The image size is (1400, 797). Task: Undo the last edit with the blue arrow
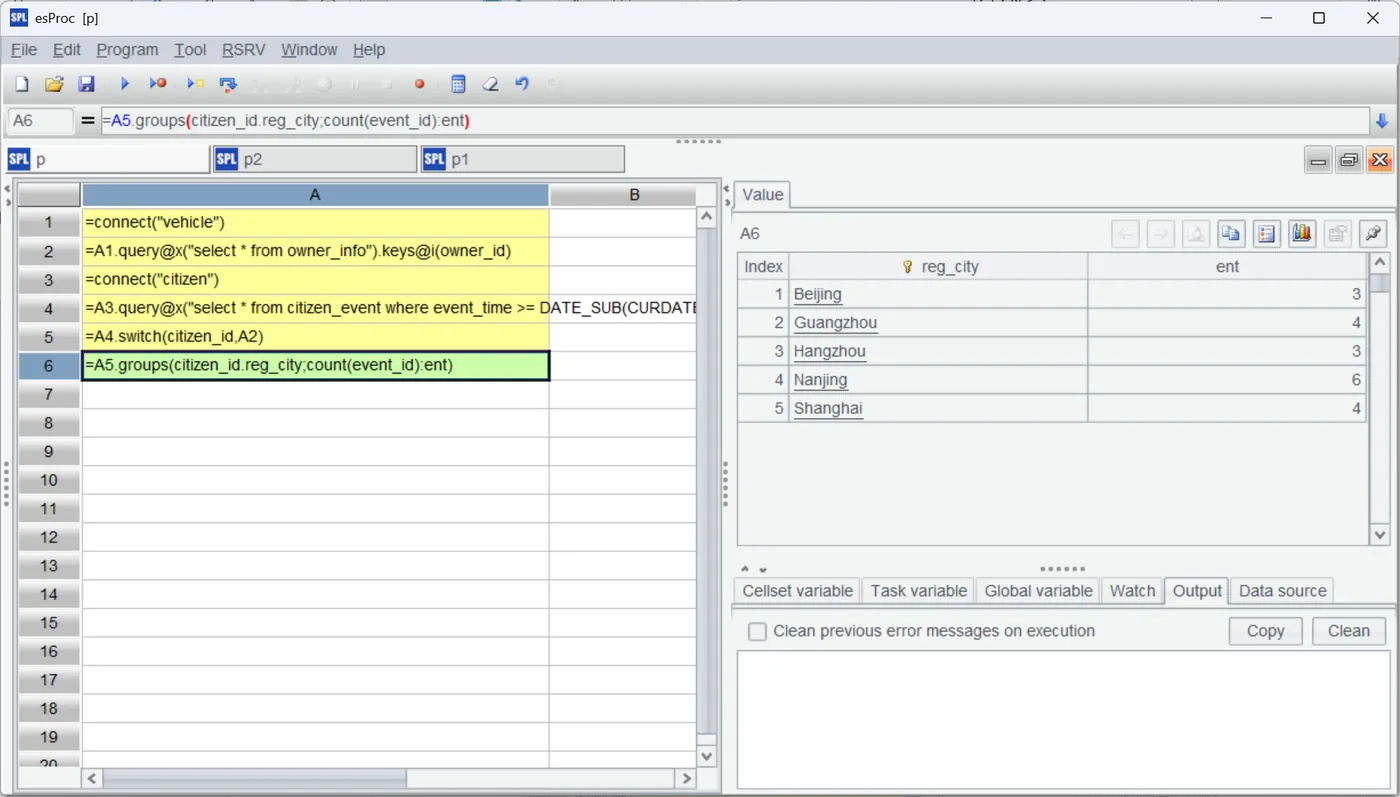point(521,84)
